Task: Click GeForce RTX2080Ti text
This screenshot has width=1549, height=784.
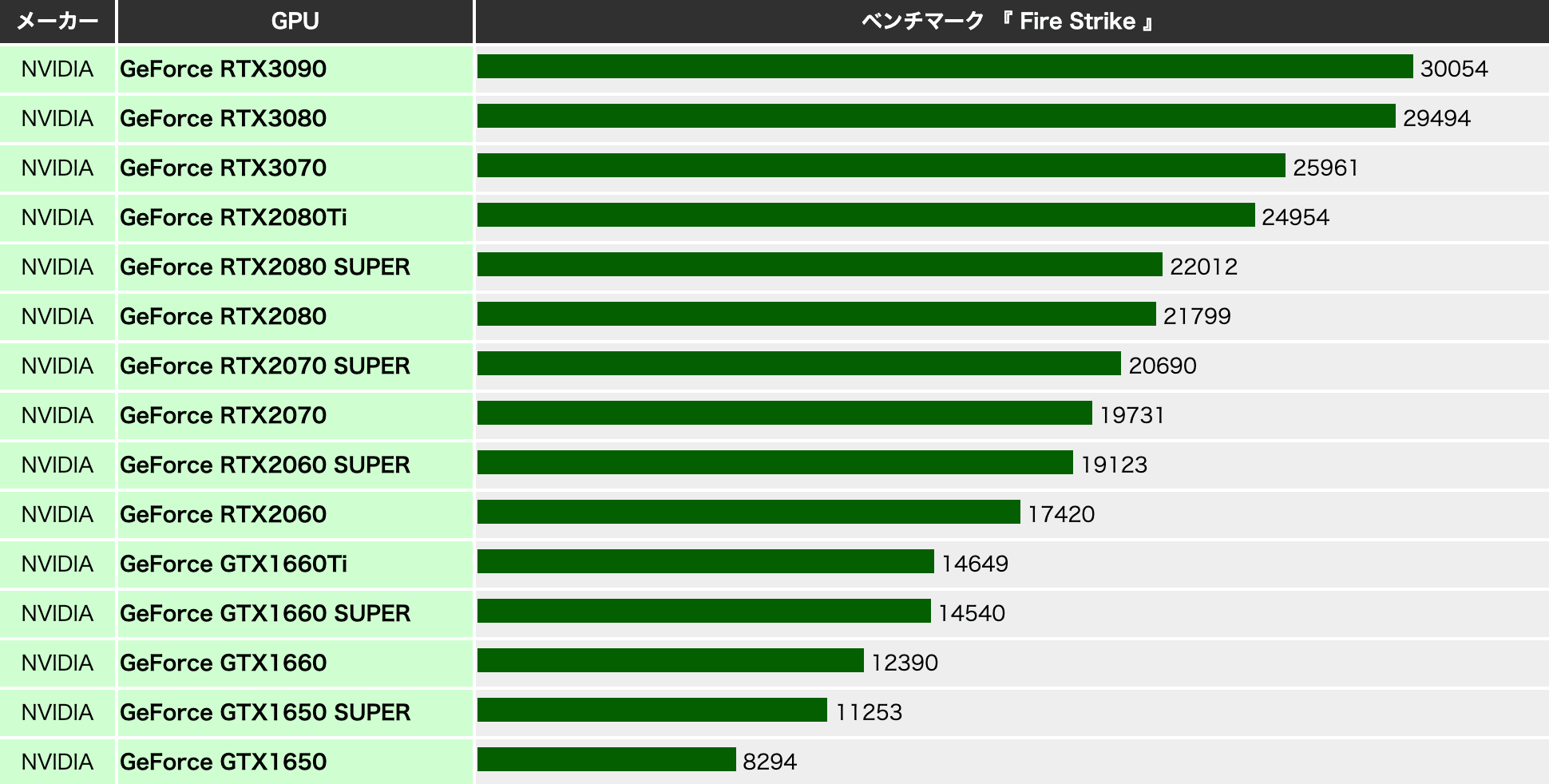Action: [x=233, y=218]
